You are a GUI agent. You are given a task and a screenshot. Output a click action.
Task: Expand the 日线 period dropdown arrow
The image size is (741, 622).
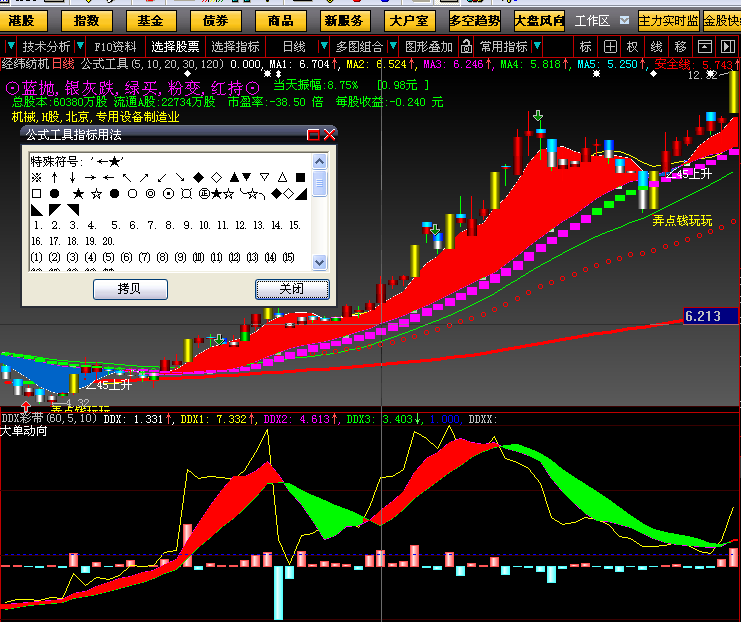coord(324,46)
